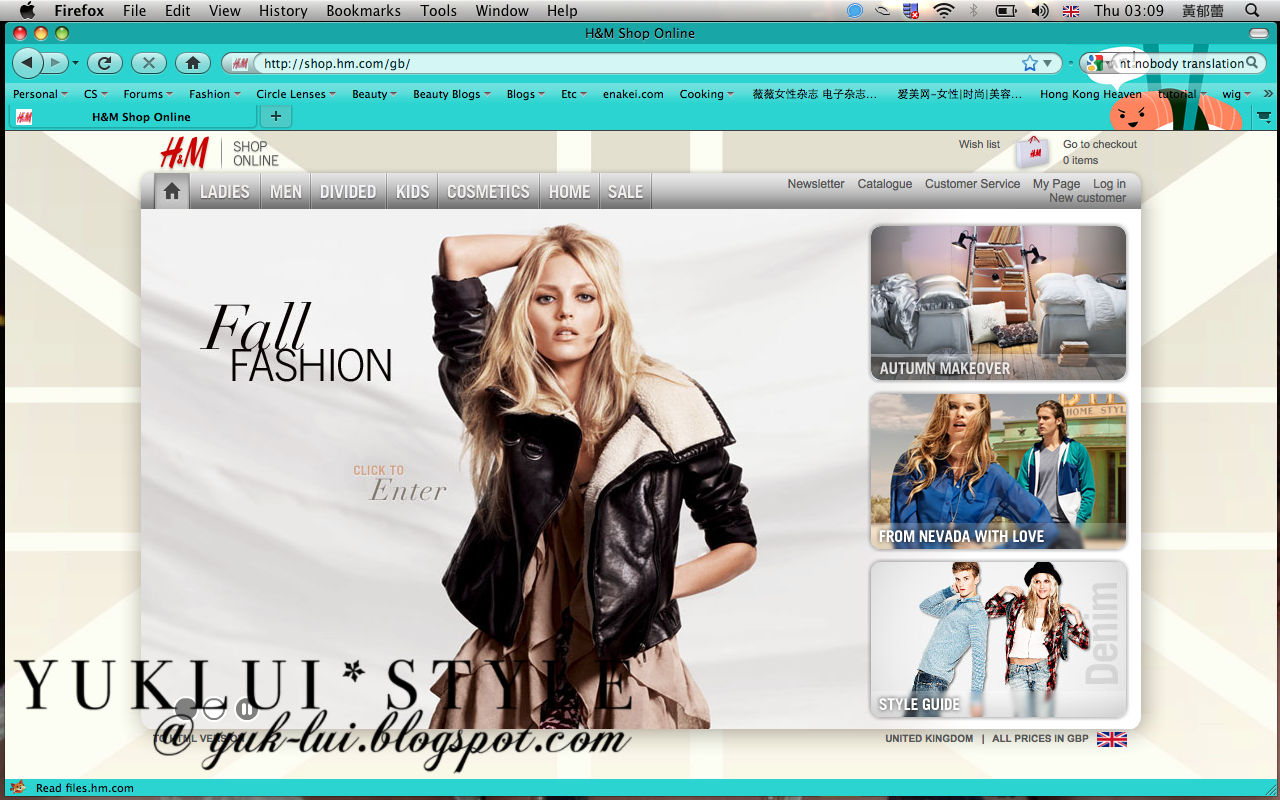Click the shopping cart icon on the tab bar
The width and height of the screenshot is (1280, 800).
pos(1263,117)
